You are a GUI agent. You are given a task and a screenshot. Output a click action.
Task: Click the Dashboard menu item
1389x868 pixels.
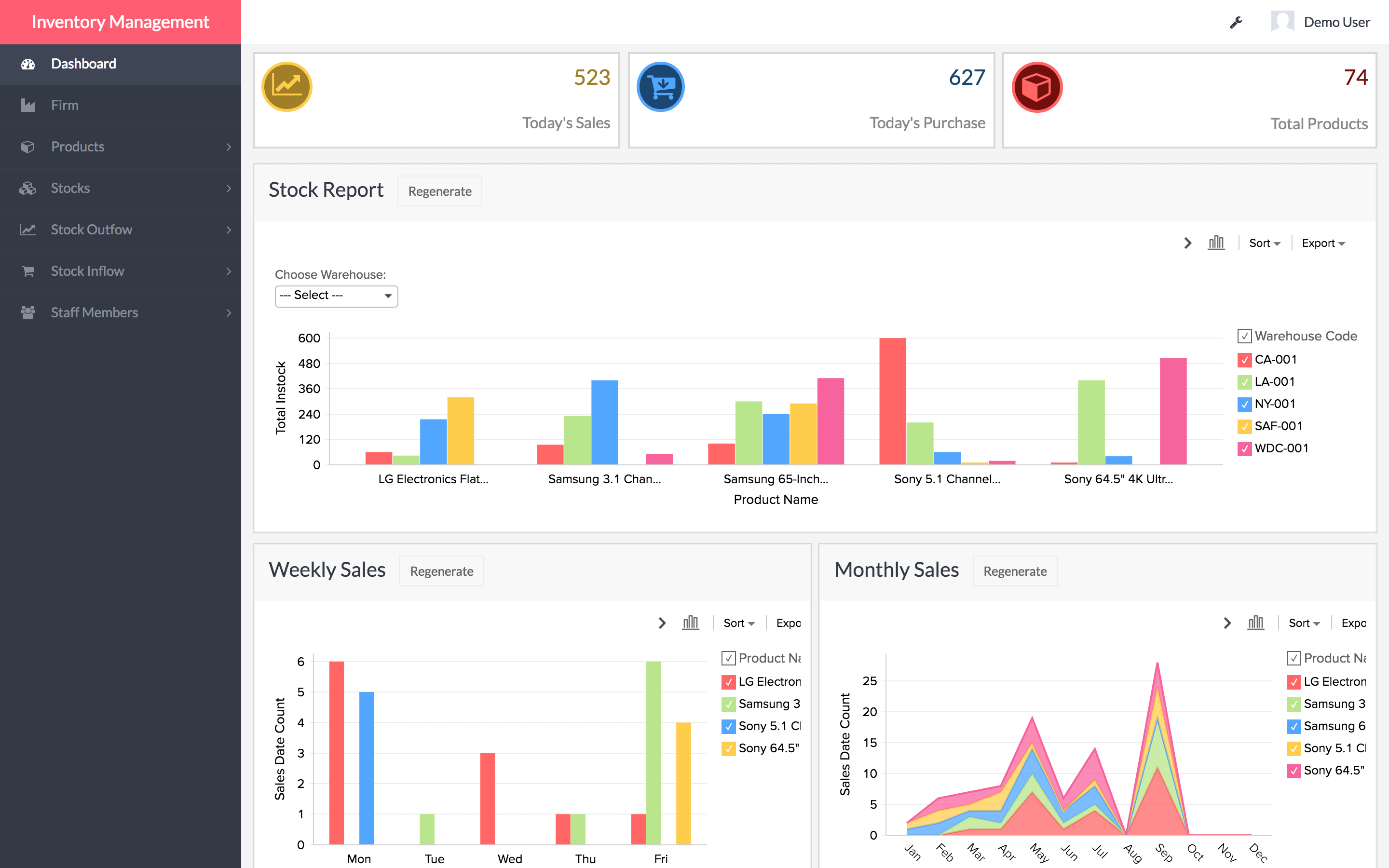[x=85, y=63]
